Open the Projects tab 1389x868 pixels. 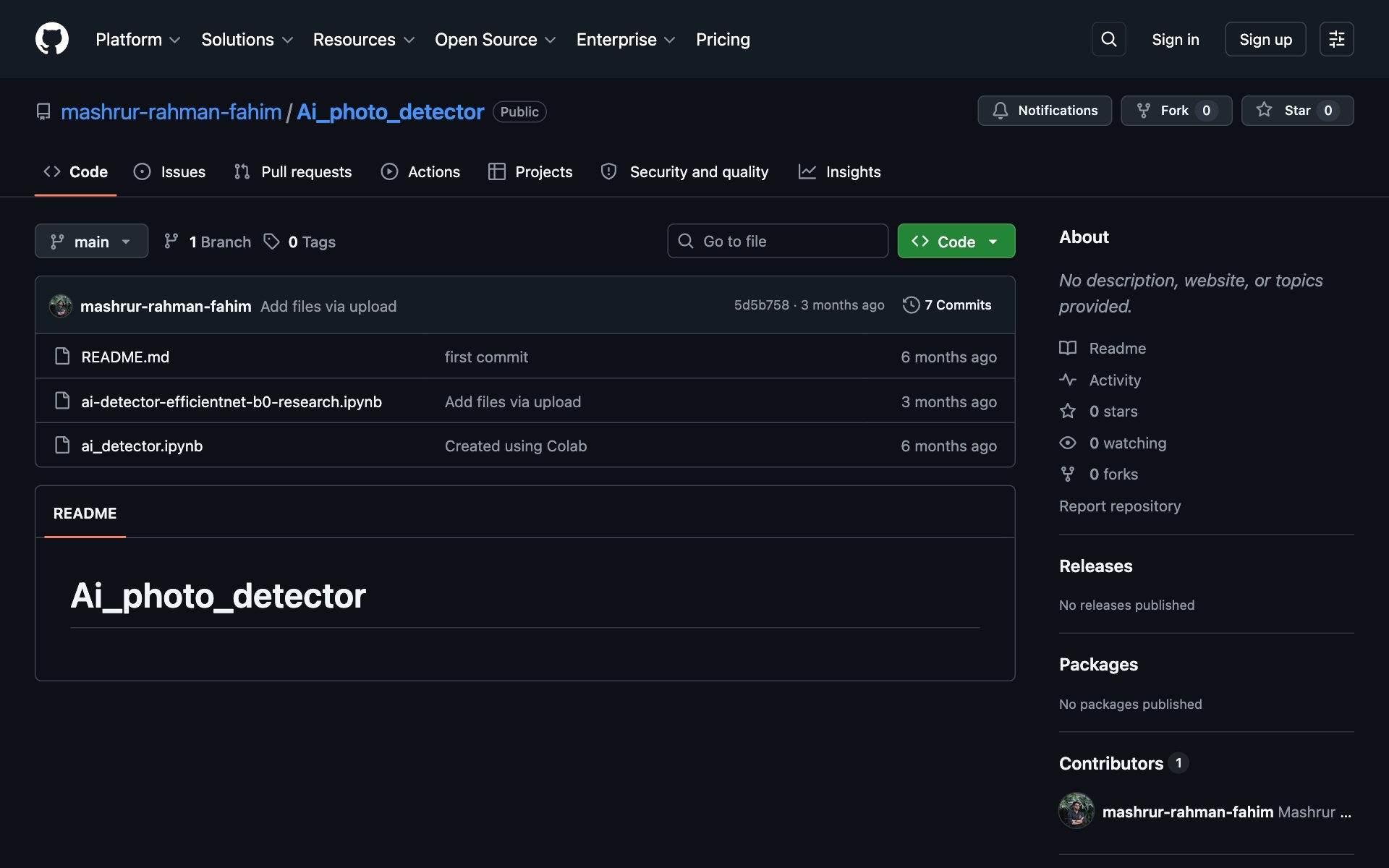pos(530,172)
